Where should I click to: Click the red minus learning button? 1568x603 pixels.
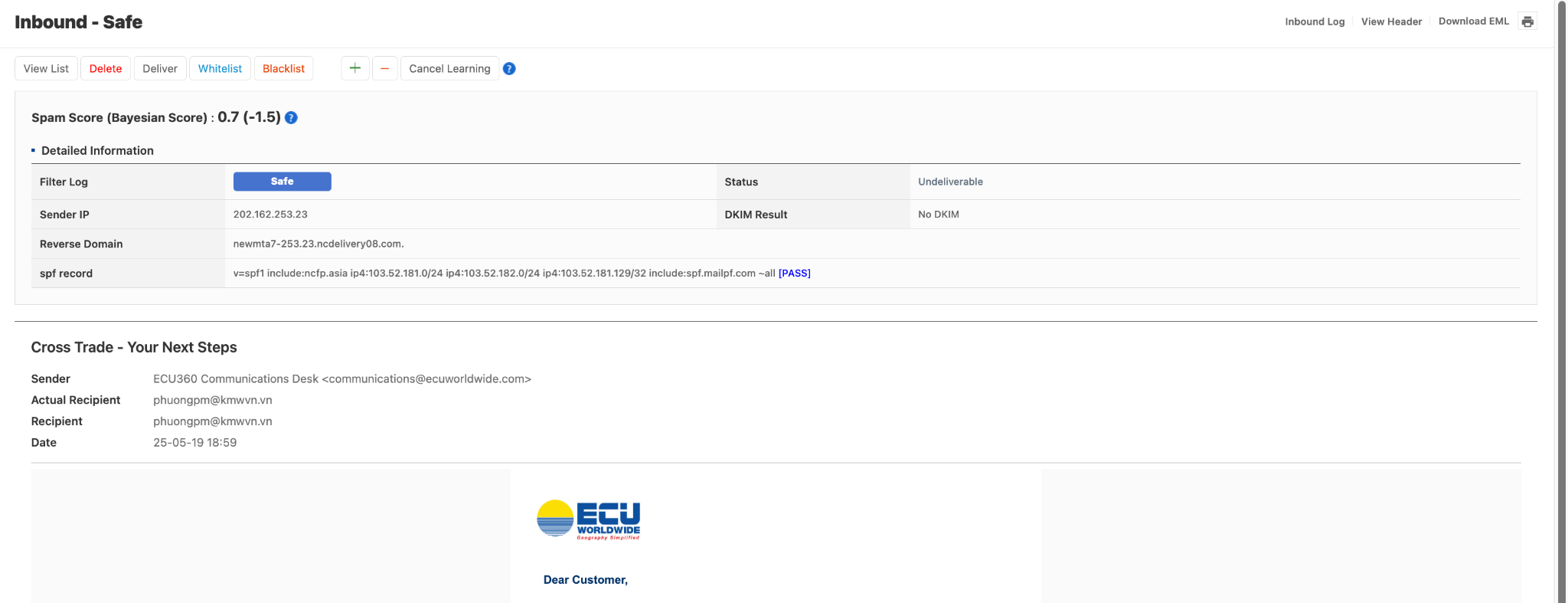tap(384, 68)
